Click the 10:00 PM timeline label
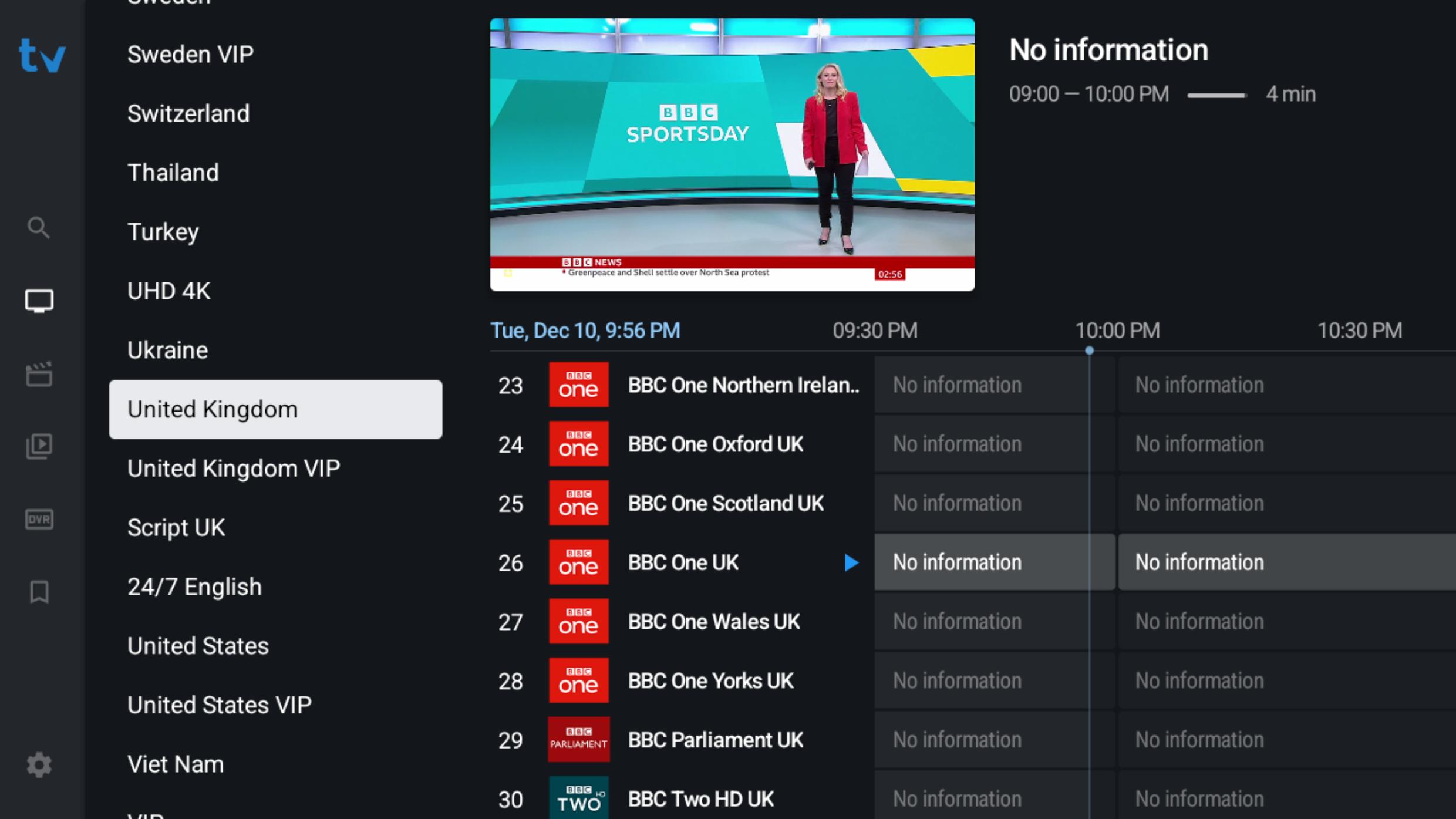 [x=1117, y=331]
